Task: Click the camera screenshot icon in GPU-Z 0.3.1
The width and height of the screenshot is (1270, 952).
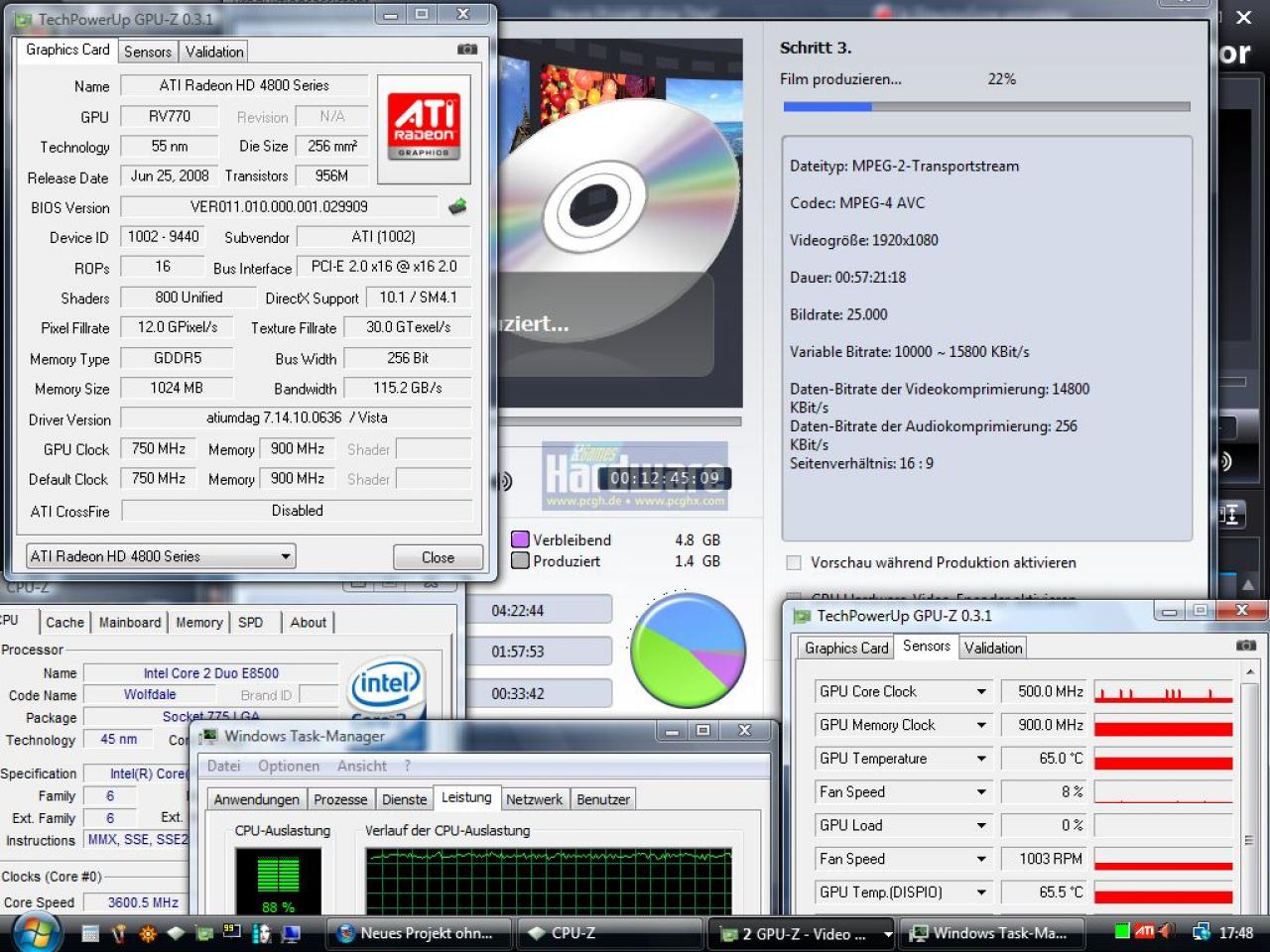Action: [x=466, y=50]
